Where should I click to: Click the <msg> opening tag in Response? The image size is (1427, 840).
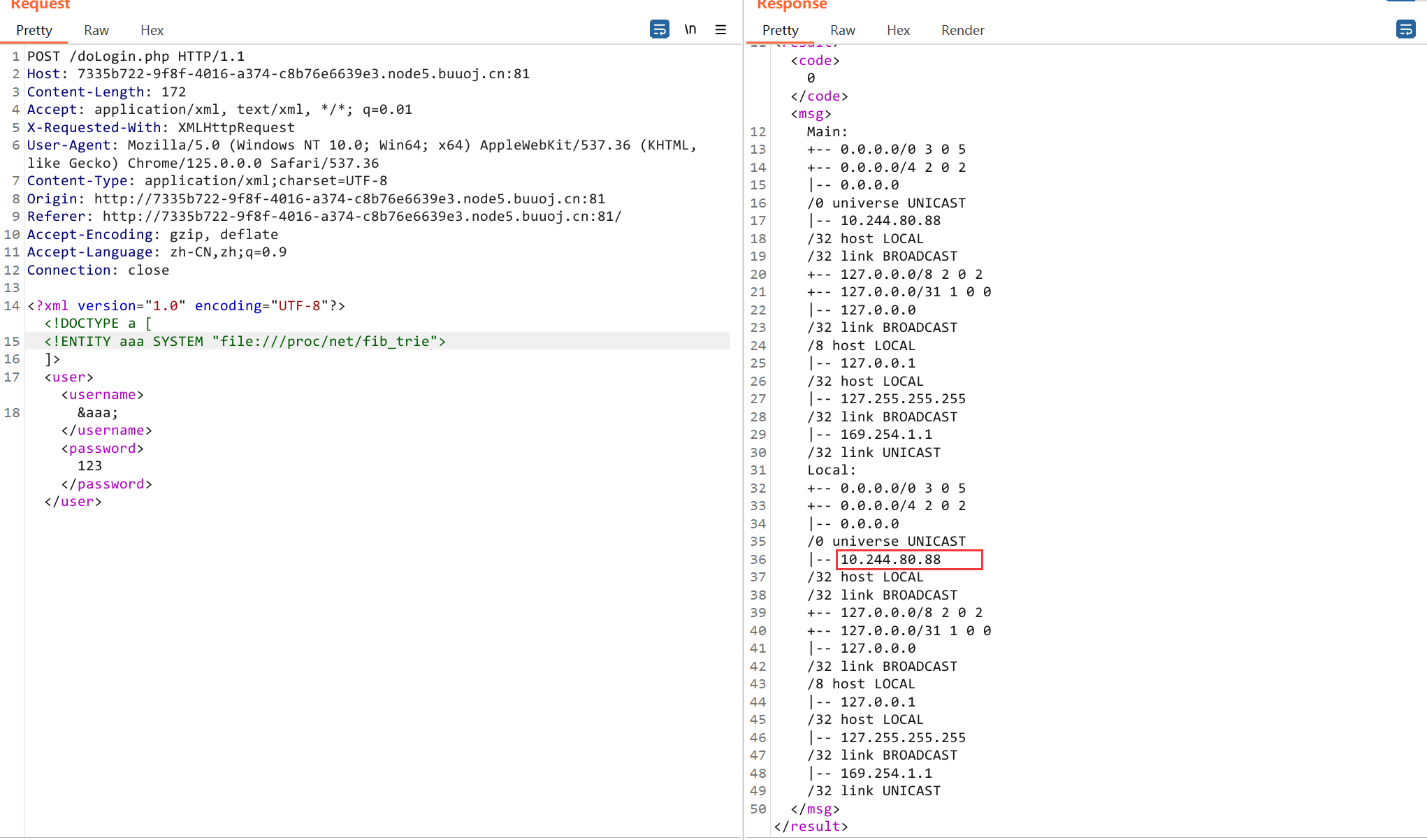pos(811,114)
